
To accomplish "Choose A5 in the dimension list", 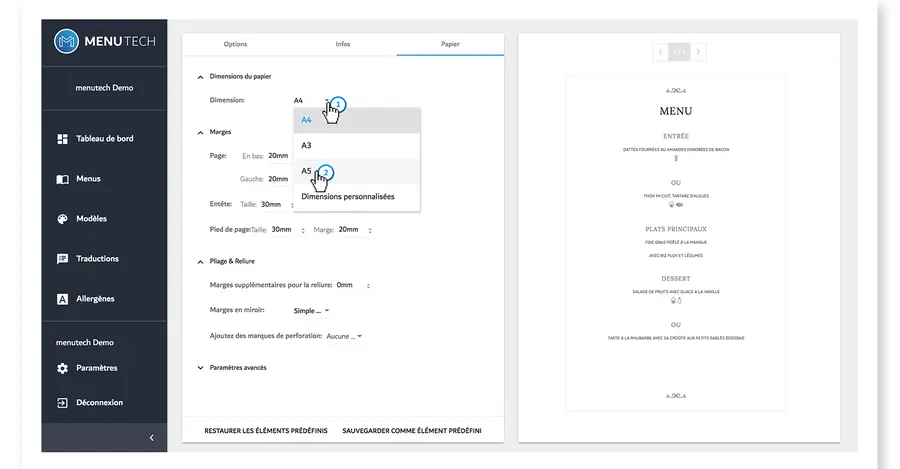I will 307,171.
